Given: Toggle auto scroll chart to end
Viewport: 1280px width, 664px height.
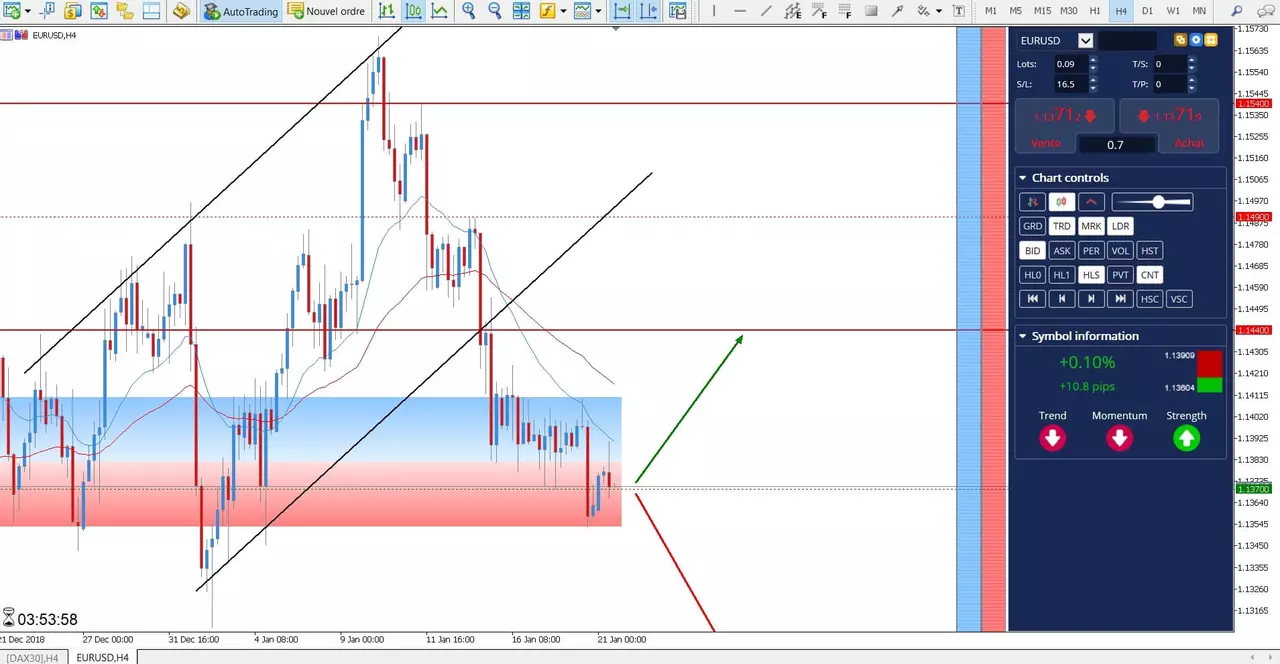Looking at the screenshot, I should 621,11.
